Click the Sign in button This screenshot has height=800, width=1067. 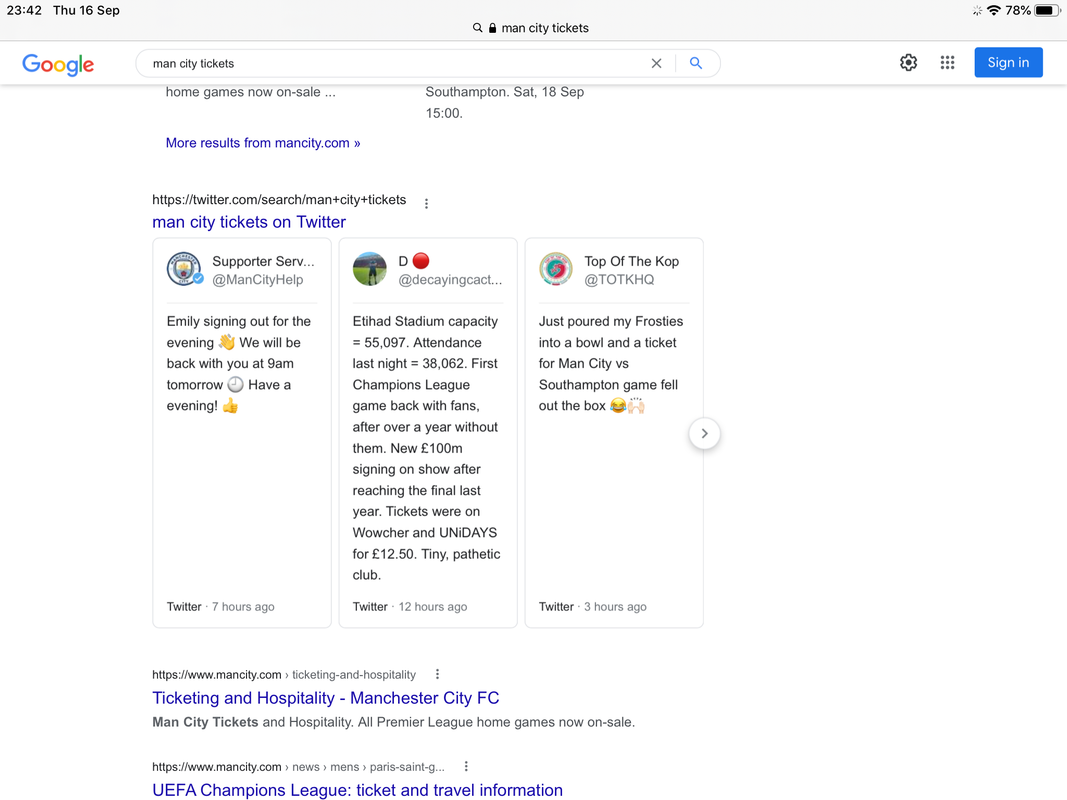1008,63
